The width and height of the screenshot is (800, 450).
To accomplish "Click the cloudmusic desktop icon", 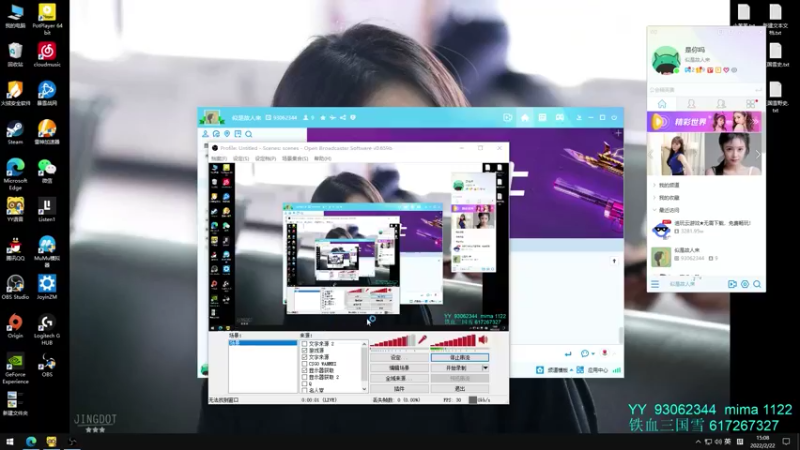I will click(x=47, y=55).
